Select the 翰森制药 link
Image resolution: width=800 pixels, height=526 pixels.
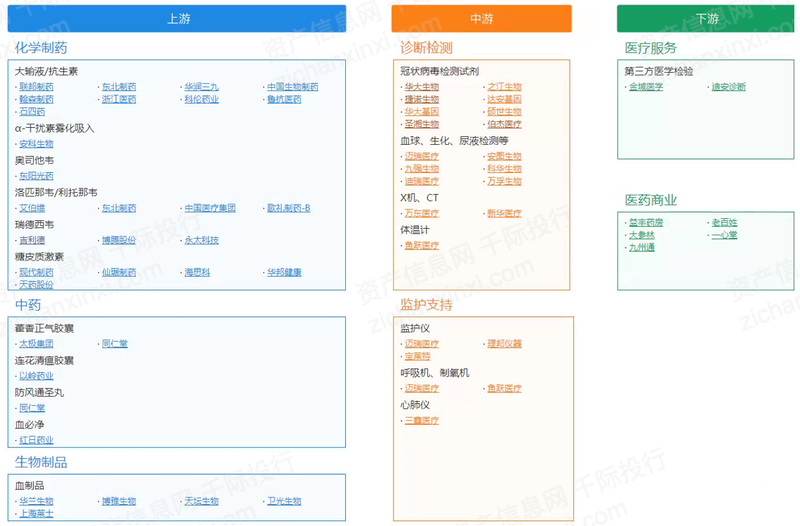[x=36, y=99]
